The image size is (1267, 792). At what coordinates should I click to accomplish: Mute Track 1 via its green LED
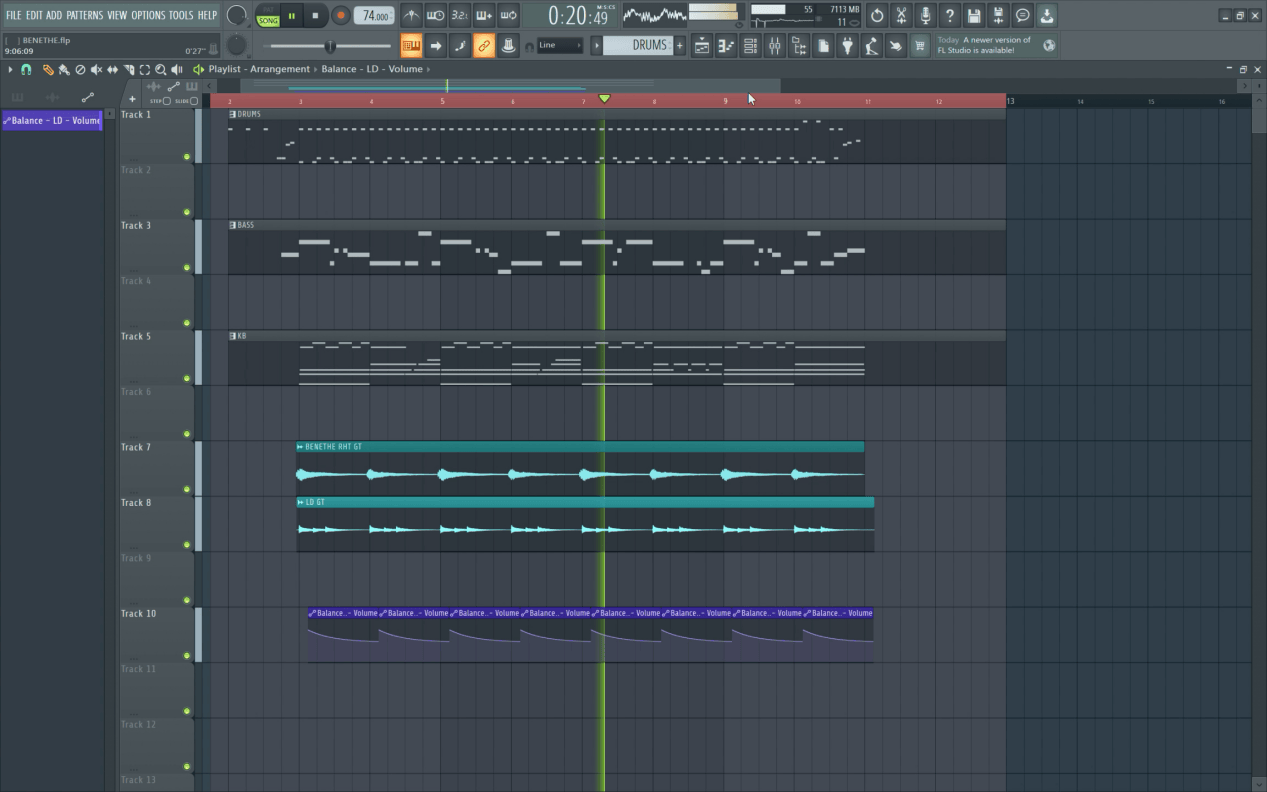coord(187,157)
